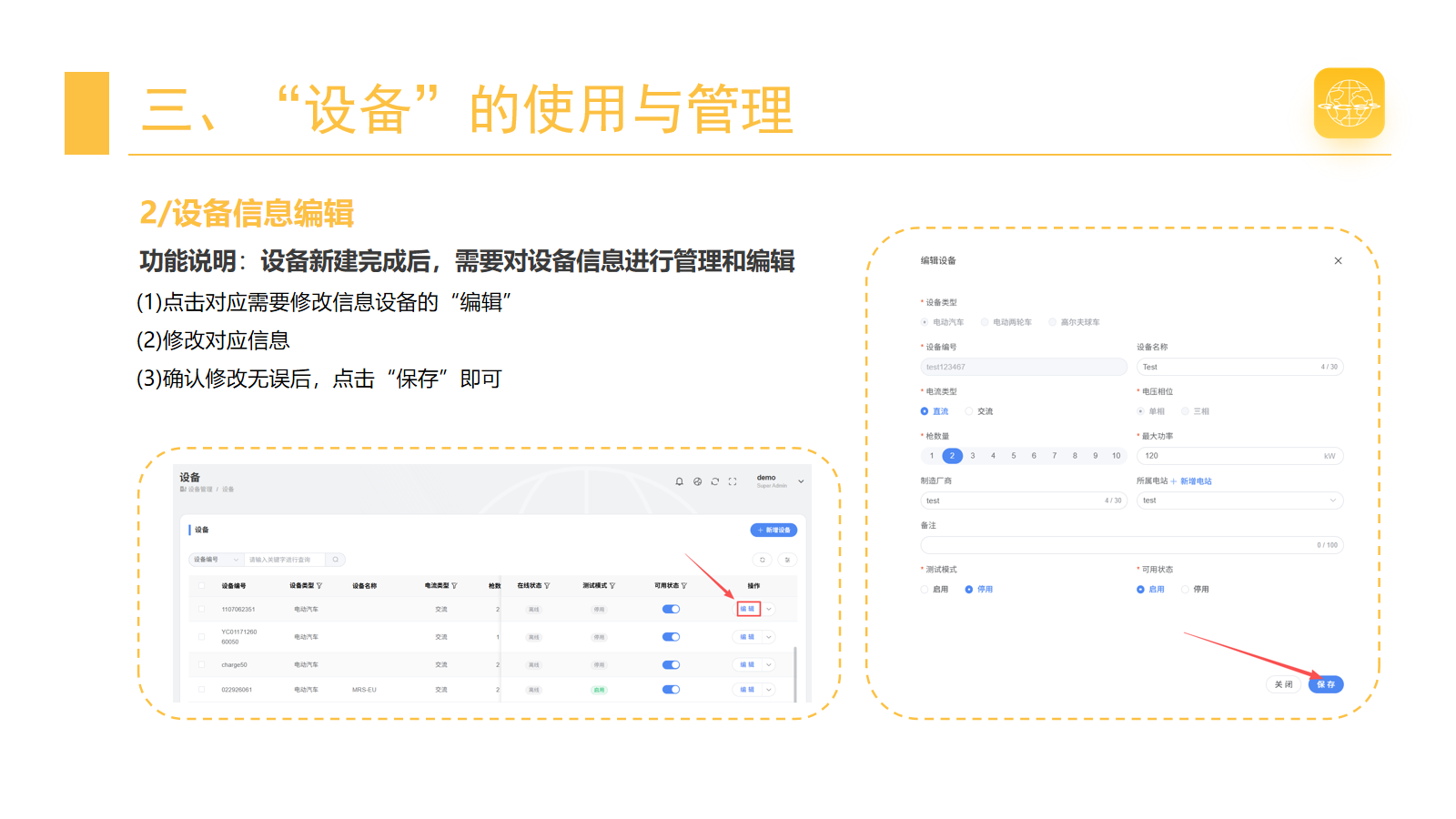Image resolution: width=1456 pixels, height=819 pixels.
Task: Click the theme/style icon beside the bell
Action: 697,481
